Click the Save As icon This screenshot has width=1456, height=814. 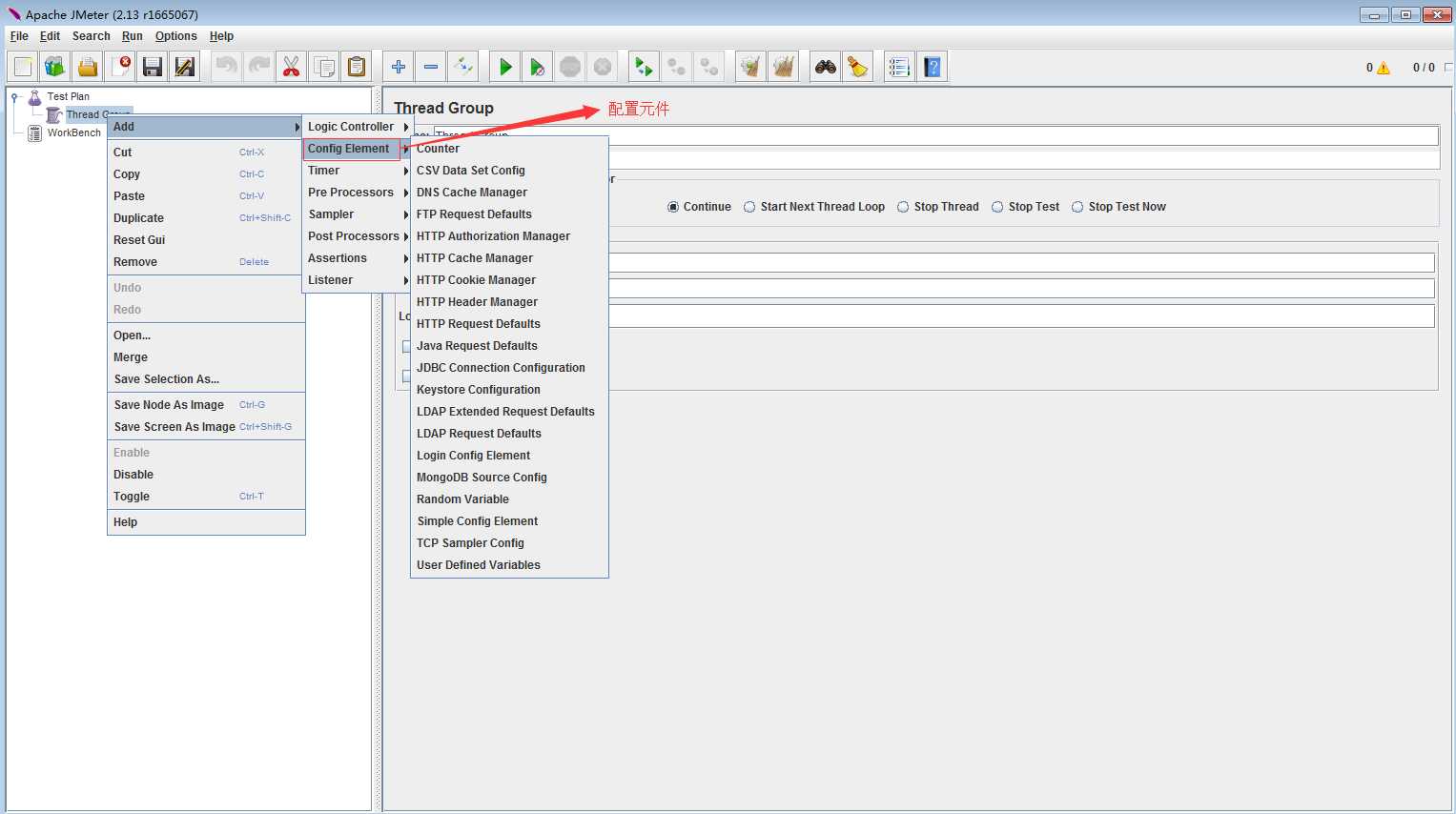point(185,67)
